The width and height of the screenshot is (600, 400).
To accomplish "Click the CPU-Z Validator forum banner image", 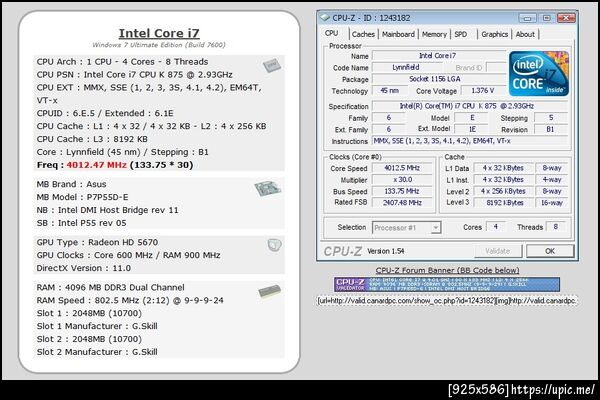I will [447, 284].
